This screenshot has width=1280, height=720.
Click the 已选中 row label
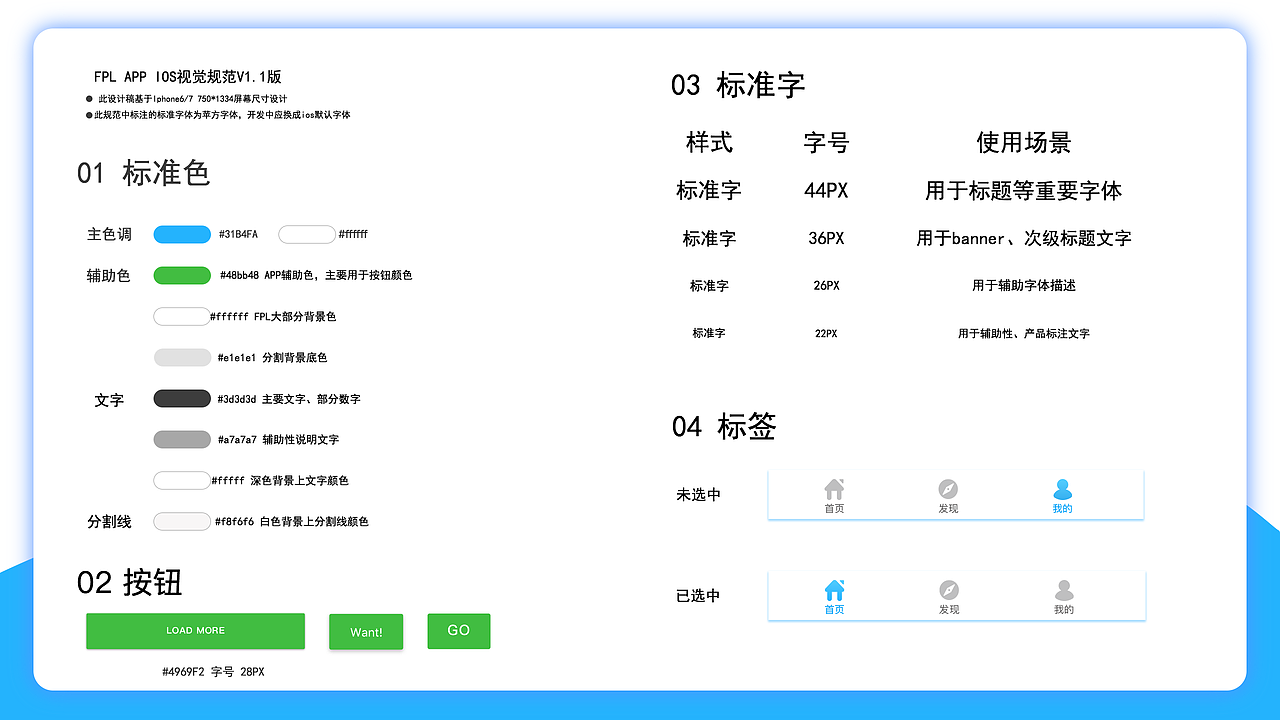click(698, 595)
